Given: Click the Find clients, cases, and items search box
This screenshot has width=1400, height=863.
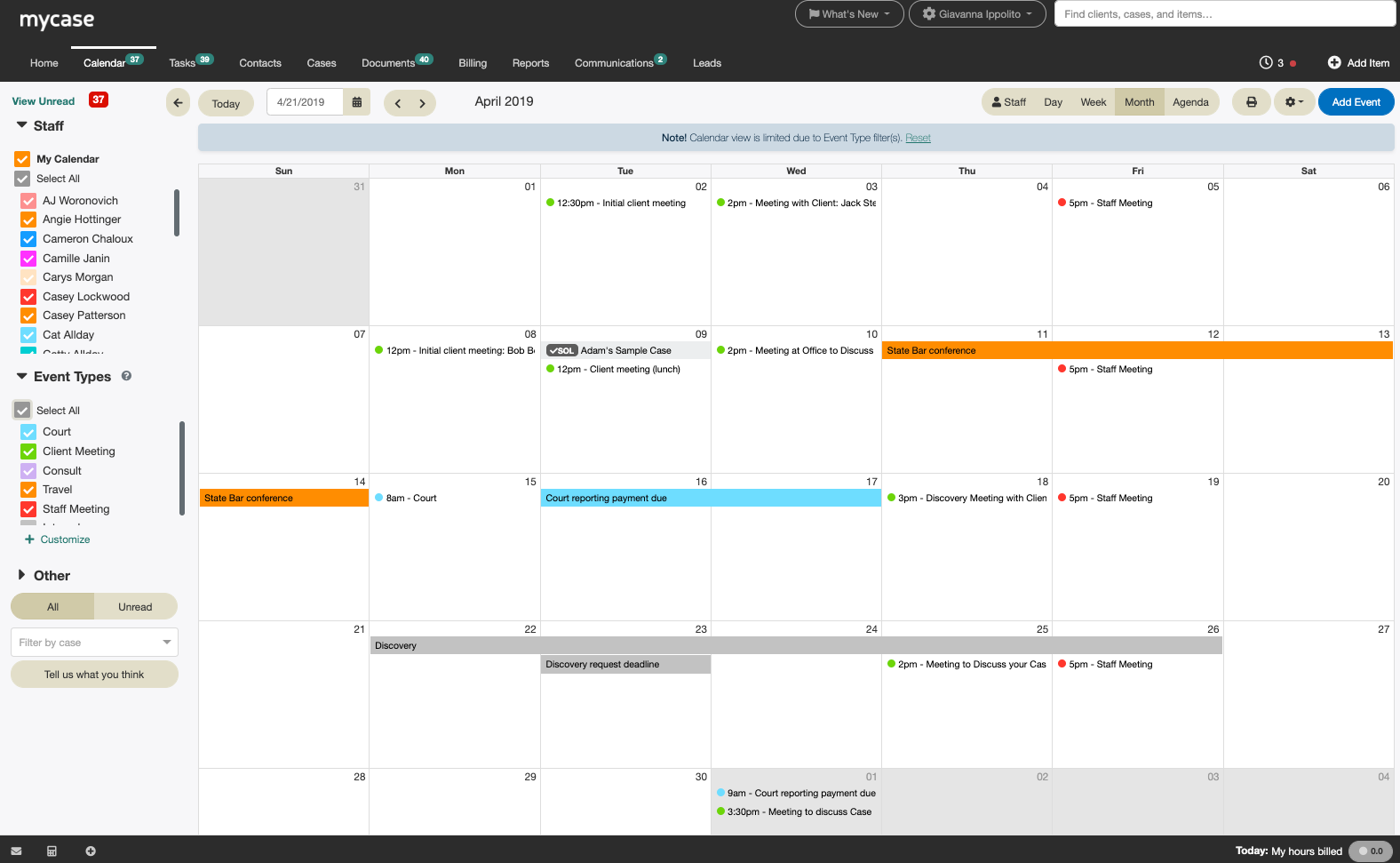Looking at the screenshot, I should coord(1225,14).
